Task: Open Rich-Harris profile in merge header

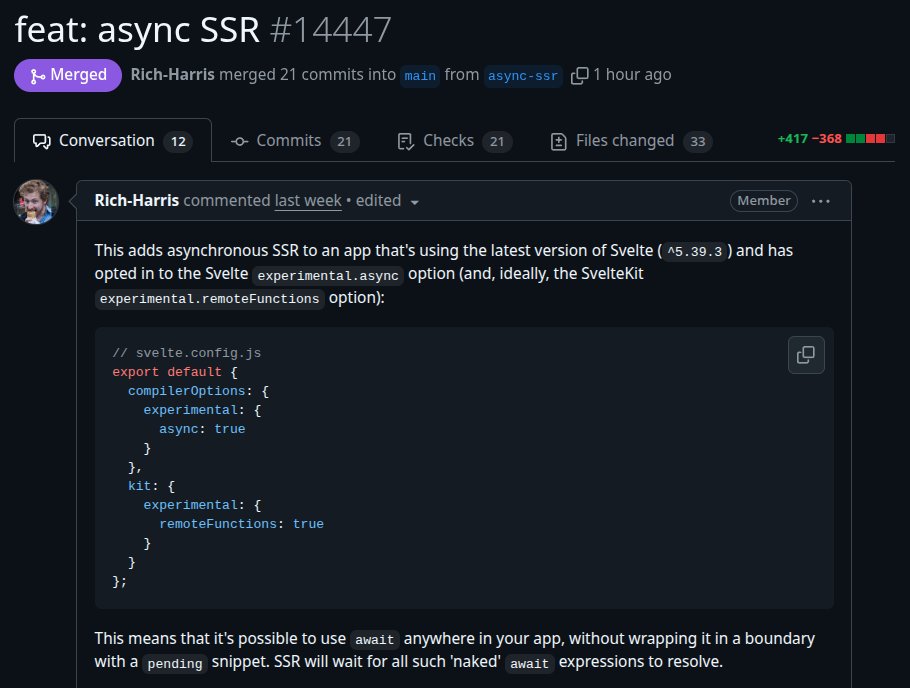Action: pos(172,74)
